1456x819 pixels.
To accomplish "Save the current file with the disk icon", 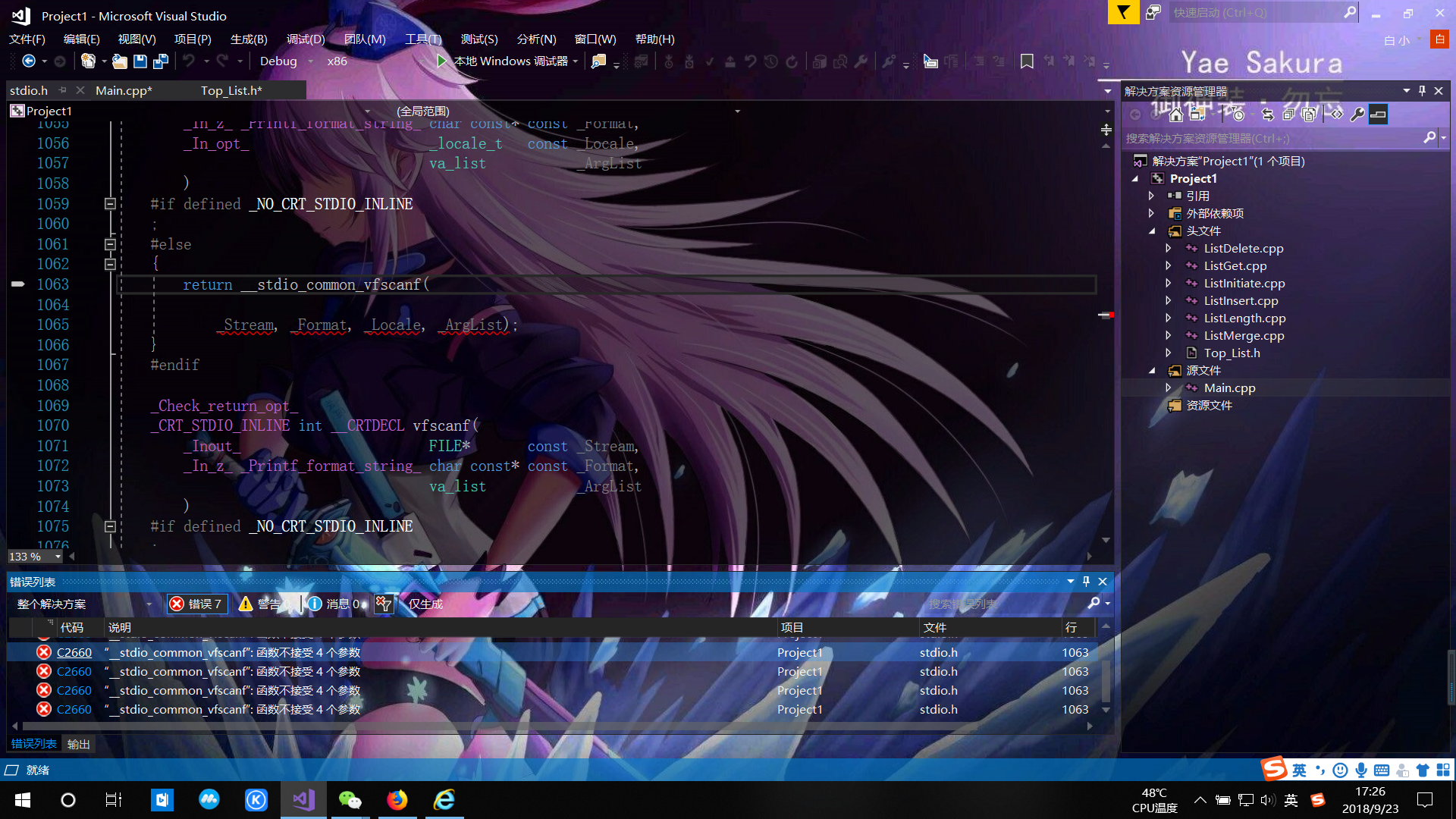I will pyautogui.click(x=140, y=61).
